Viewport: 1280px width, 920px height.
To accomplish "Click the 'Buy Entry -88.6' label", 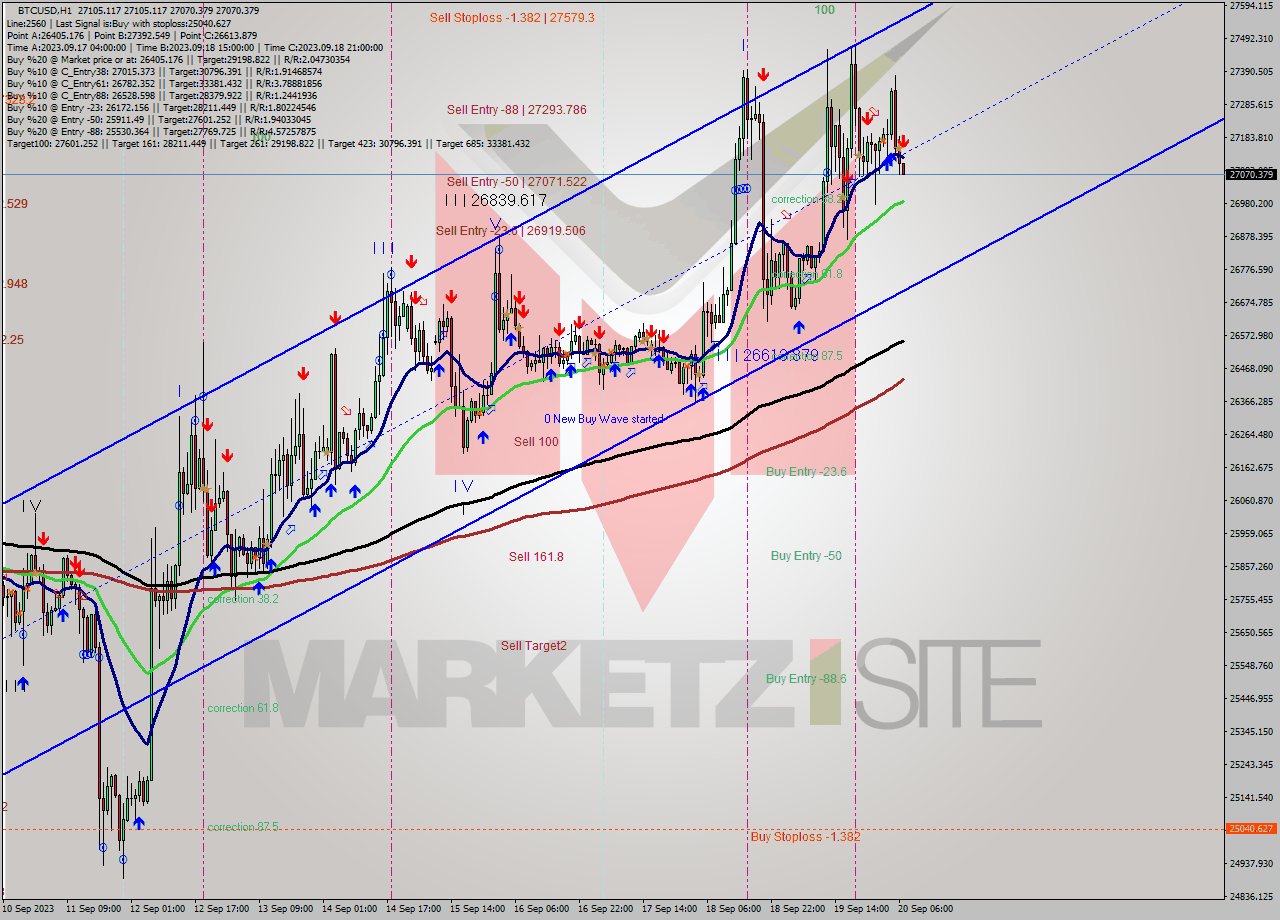I will click(x=806, y=679).
